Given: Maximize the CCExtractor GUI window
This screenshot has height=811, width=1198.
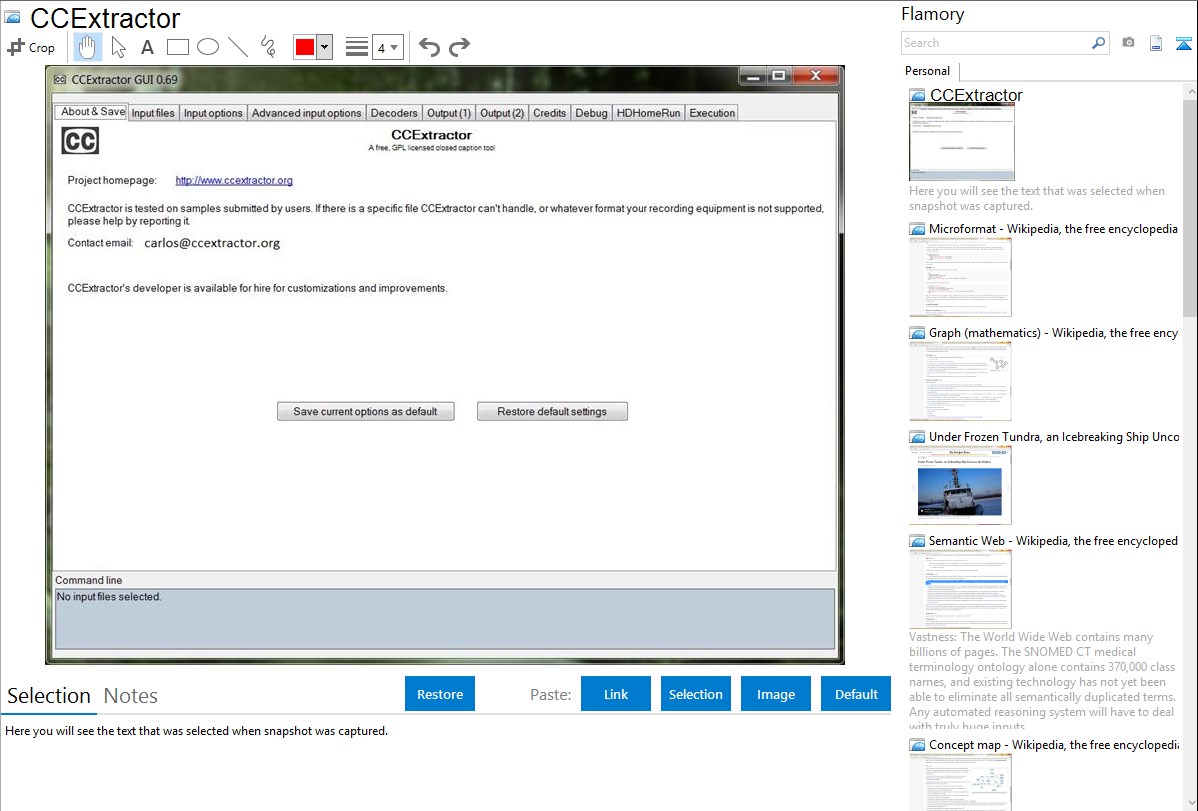Looking at the screenshot, I should tap(779, 76).
